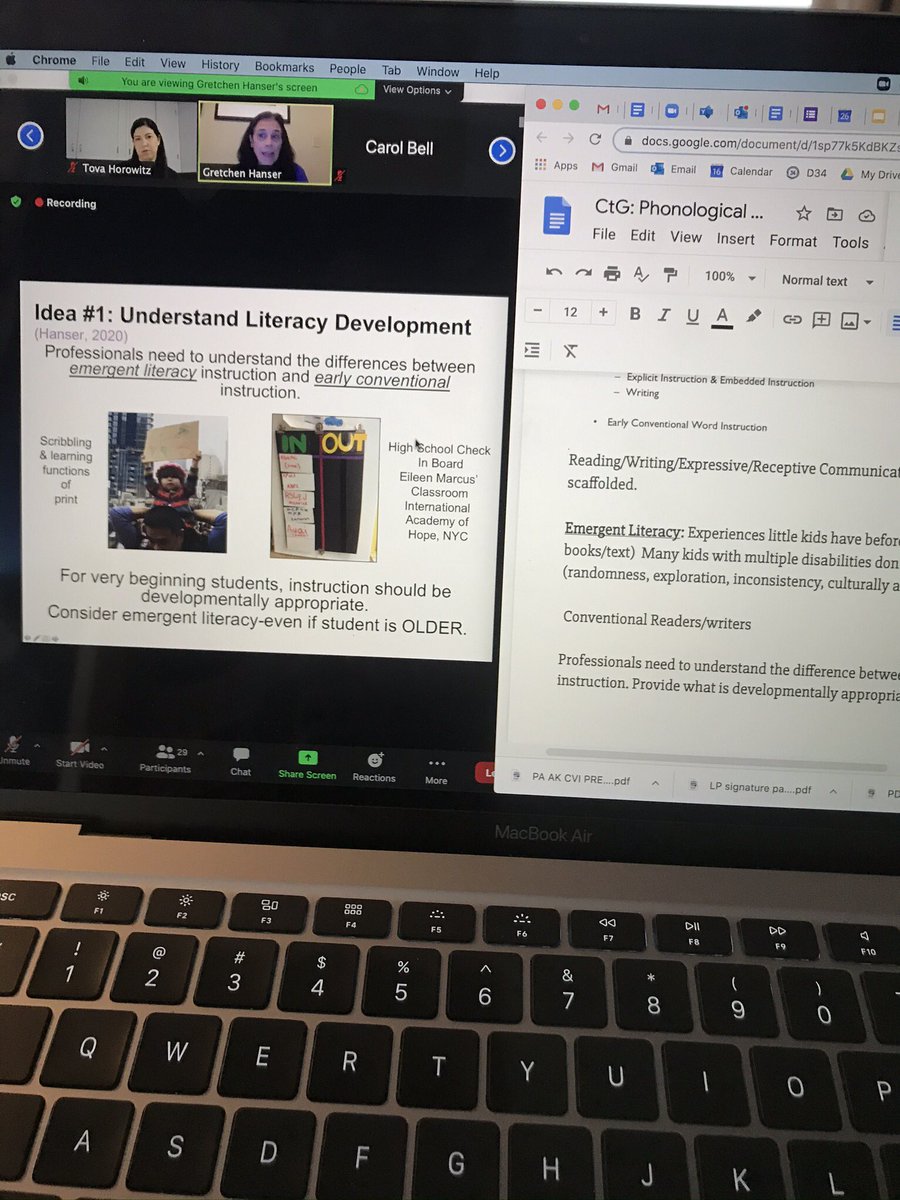Toggle italic formatting
This screenshot has width=900, height=1200.
[x=663, y=313]
